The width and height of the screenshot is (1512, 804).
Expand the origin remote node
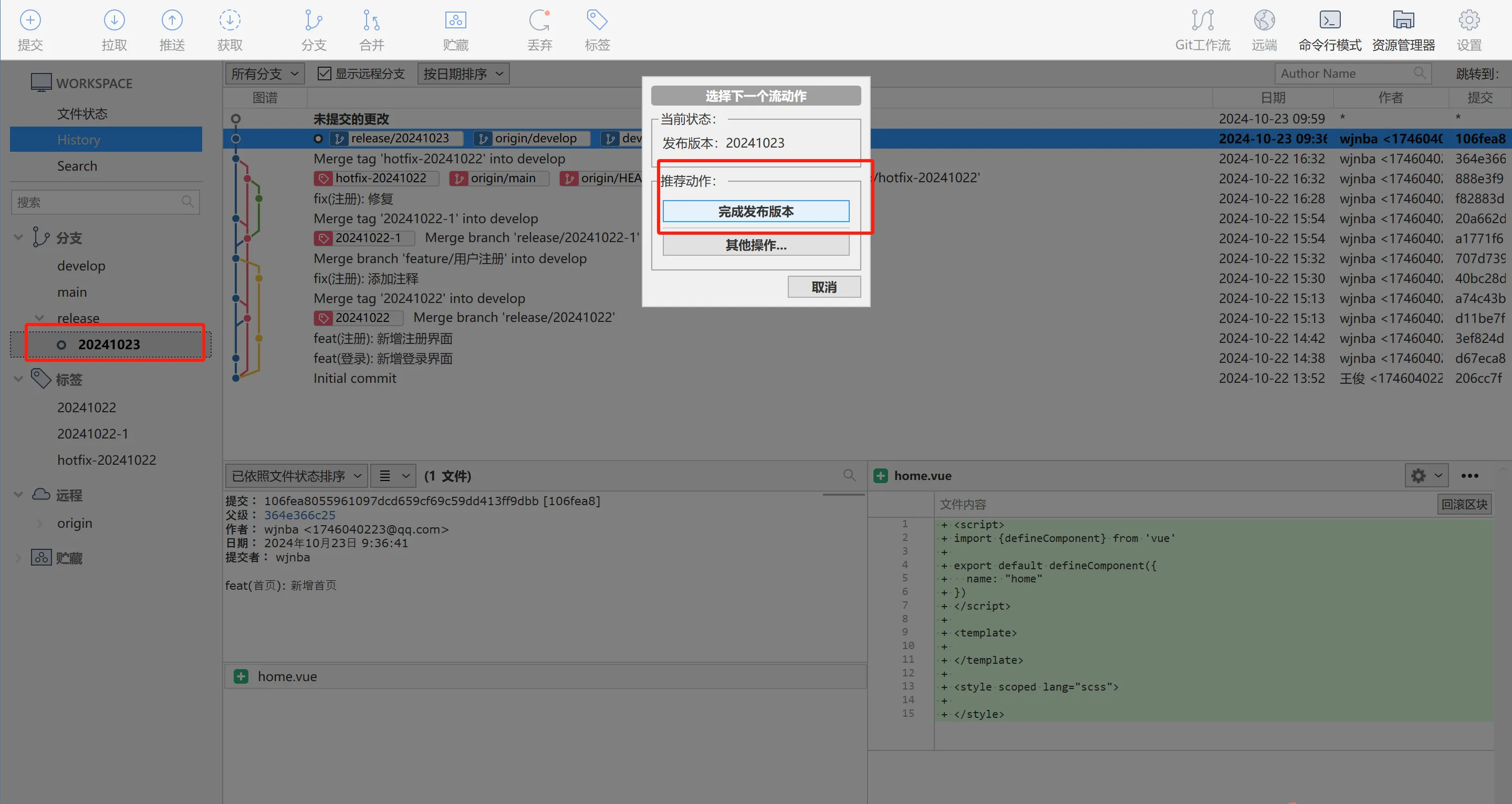(39, 523)
